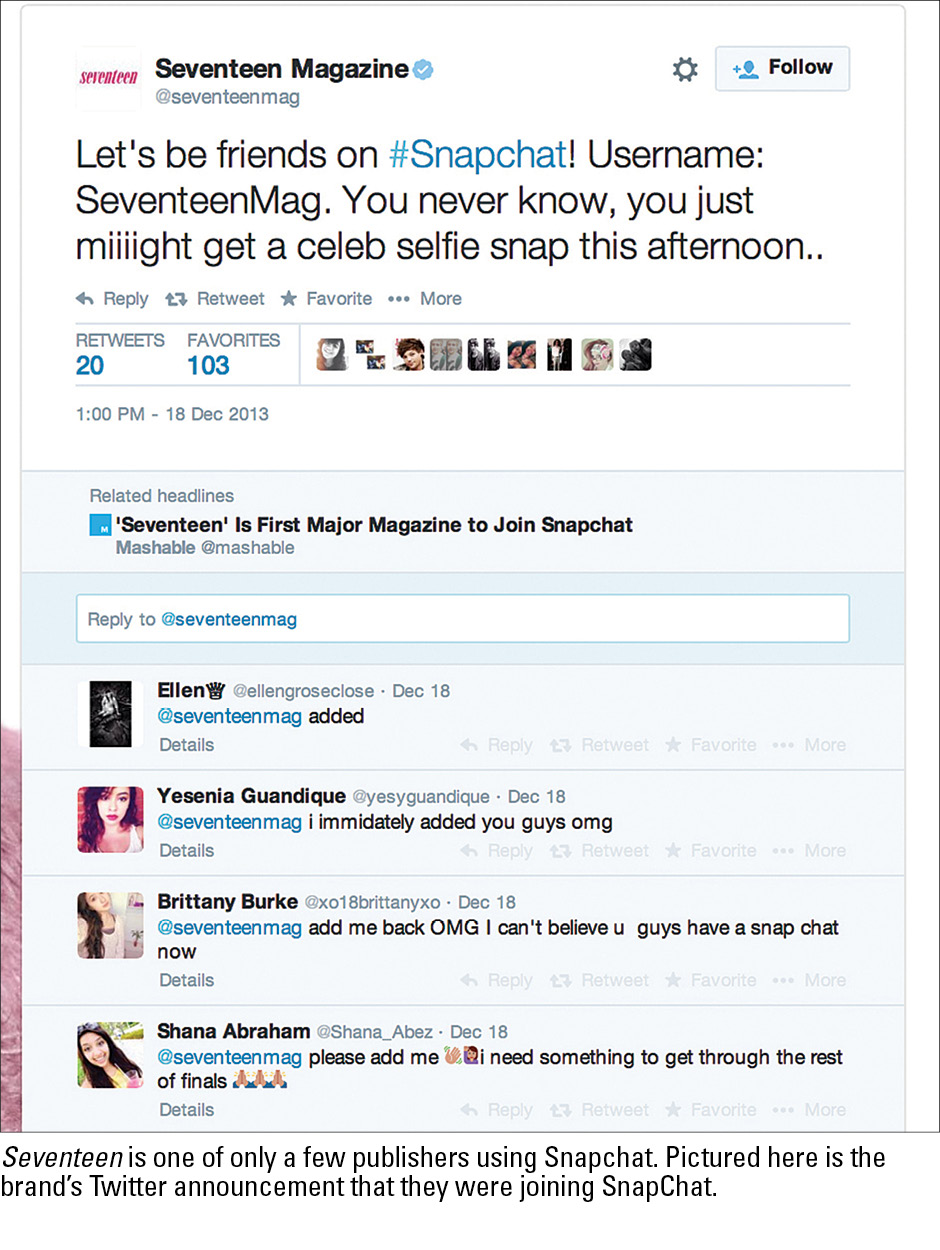Favorite Brittany Burke's reply
The height and width of the screenshot is (1250, 940).
[711, 981]
